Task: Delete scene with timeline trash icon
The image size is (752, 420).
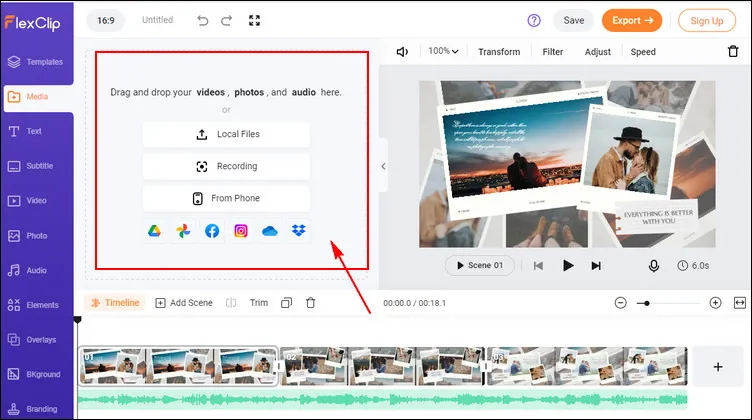Action: (310, 303)
